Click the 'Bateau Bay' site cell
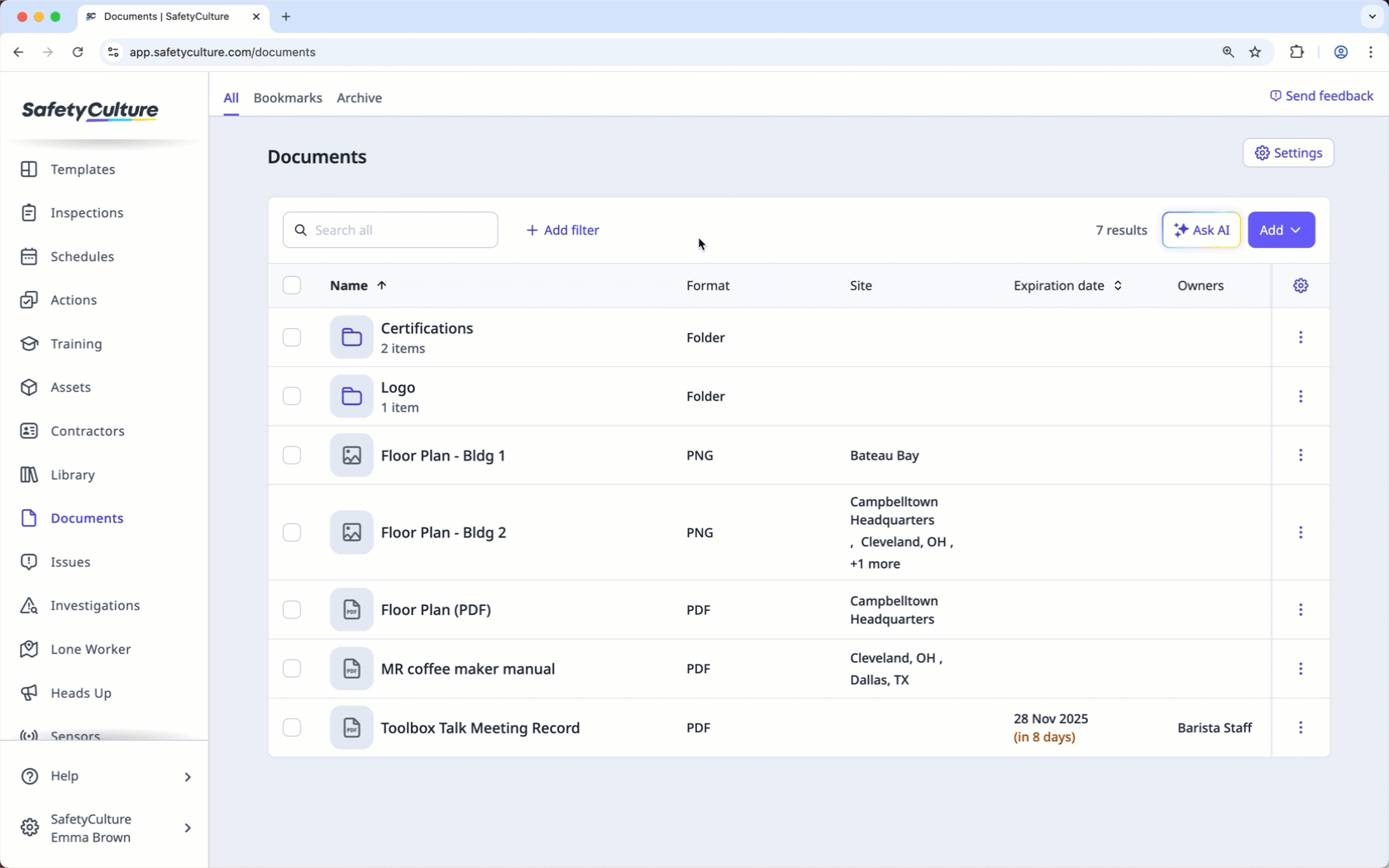The image size is (1389, 868). (x=884, y=455)
